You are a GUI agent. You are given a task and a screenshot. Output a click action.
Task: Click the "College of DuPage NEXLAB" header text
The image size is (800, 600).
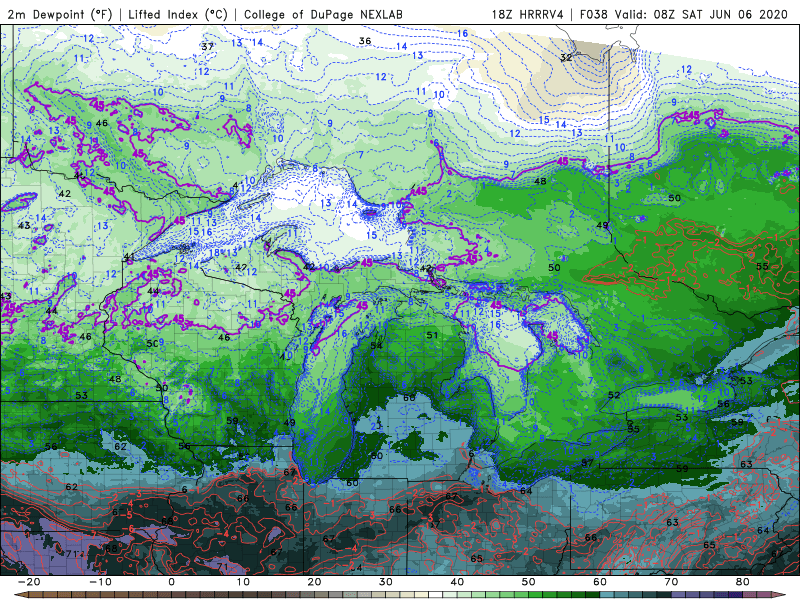tap(323, 14)
